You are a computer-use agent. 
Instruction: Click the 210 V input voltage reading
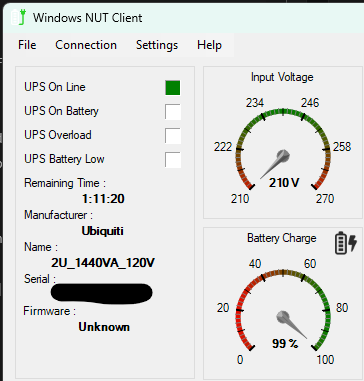[x=284, y=182]
